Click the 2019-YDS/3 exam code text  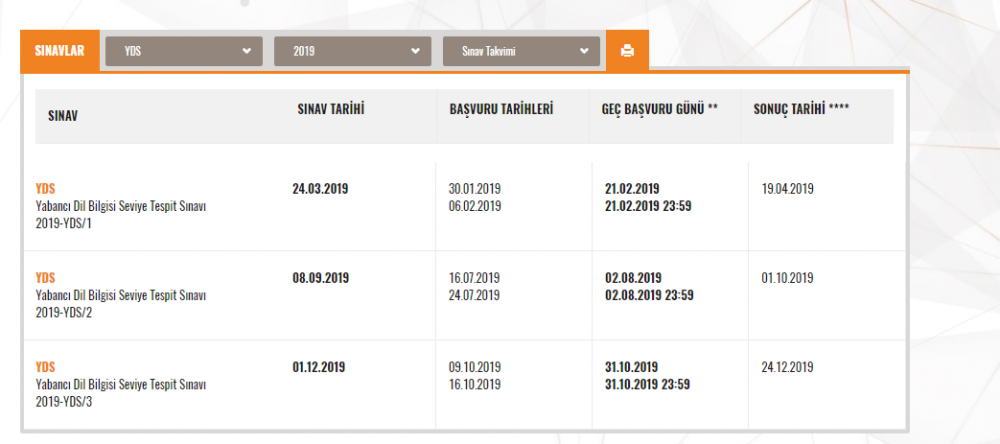coord(64,403)
